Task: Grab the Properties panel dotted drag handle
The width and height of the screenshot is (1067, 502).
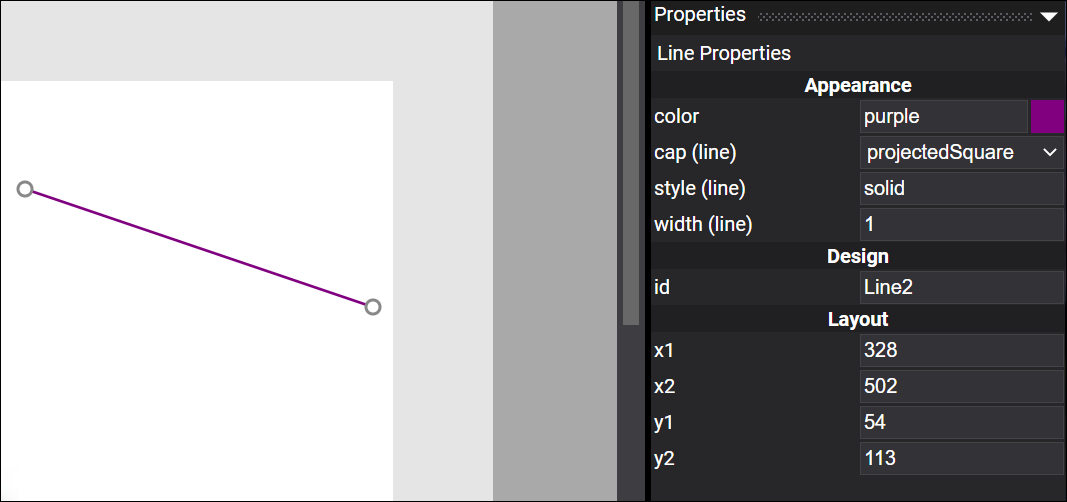Action: [895, 16]
